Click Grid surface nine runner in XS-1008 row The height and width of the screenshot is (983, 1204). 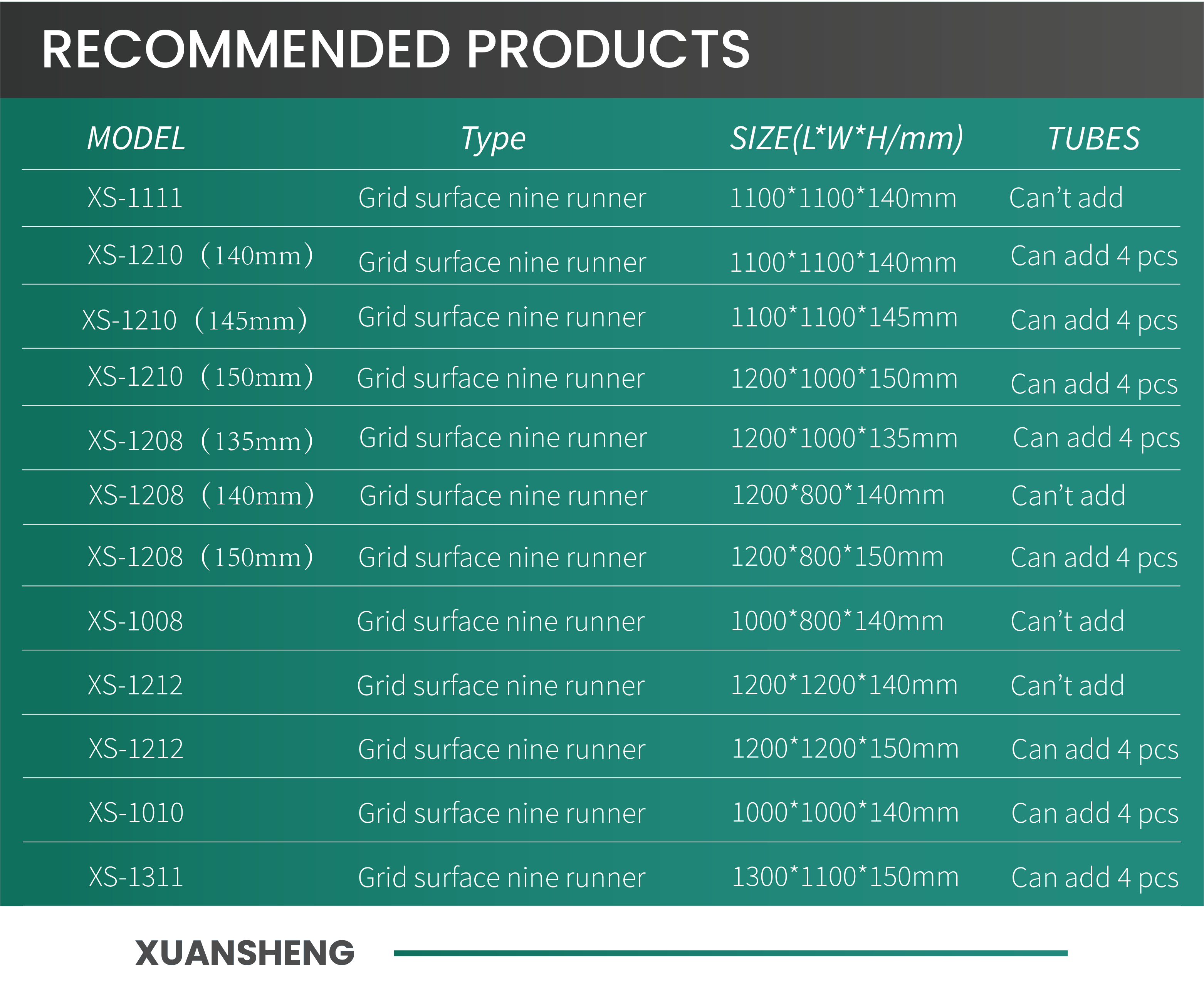point(500,622)
